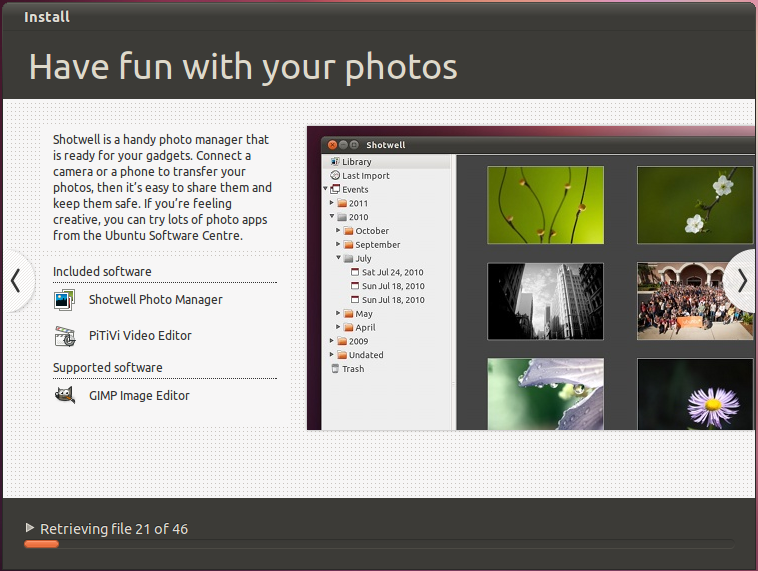Click the Library icon in sidebar
This screenshot has height=571, width=758.
pos(335,162)
